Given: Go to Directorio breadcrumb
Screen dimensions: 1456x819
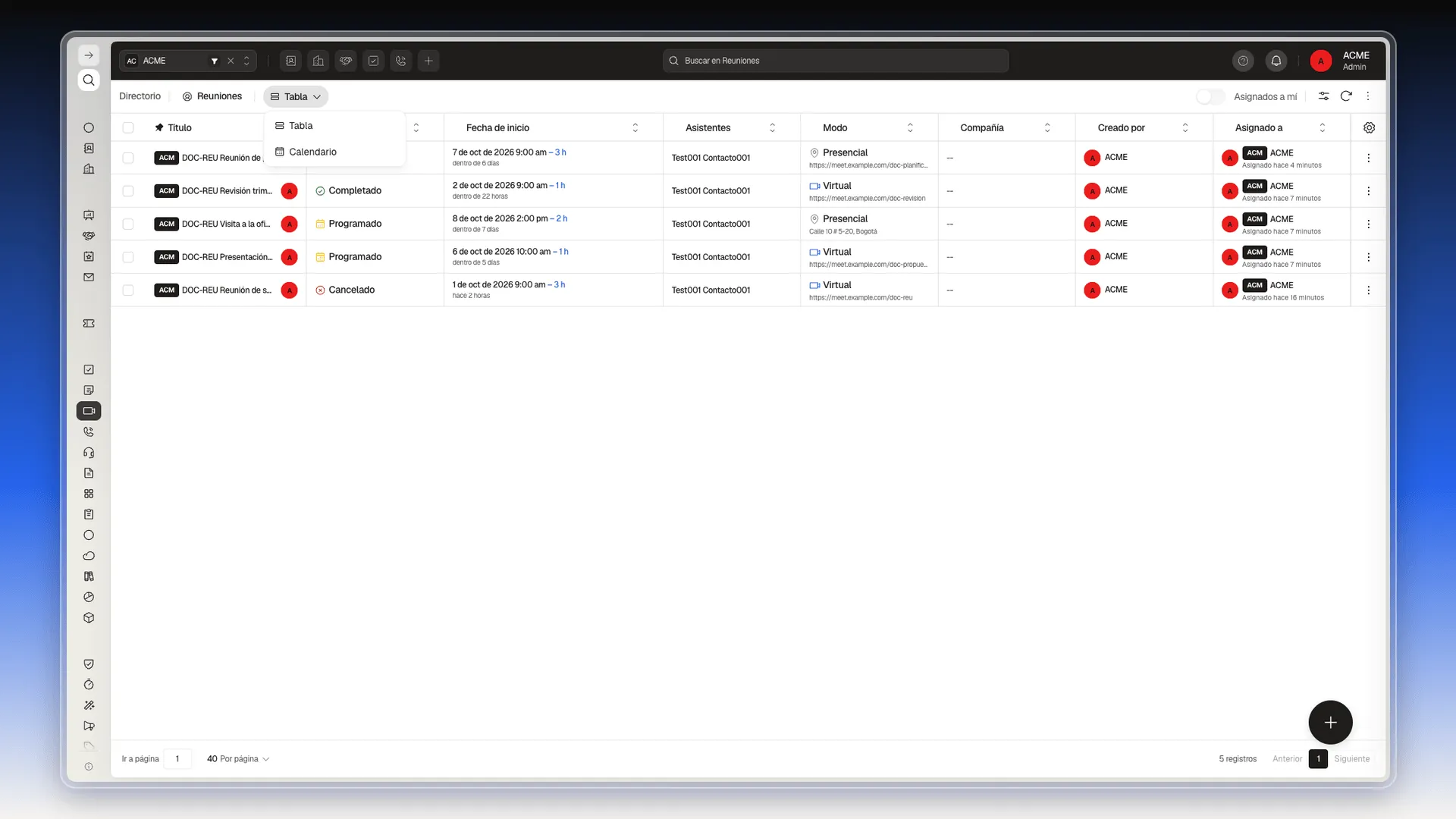Looking at the screenshot, I should [140, 96].
